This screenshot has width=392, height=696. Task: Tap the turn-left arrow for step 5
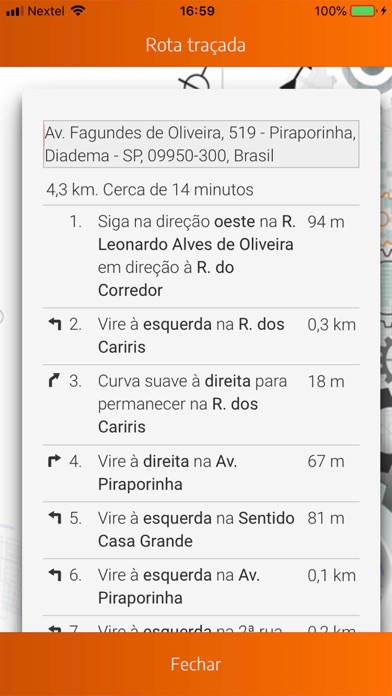(x=55, y=518)
